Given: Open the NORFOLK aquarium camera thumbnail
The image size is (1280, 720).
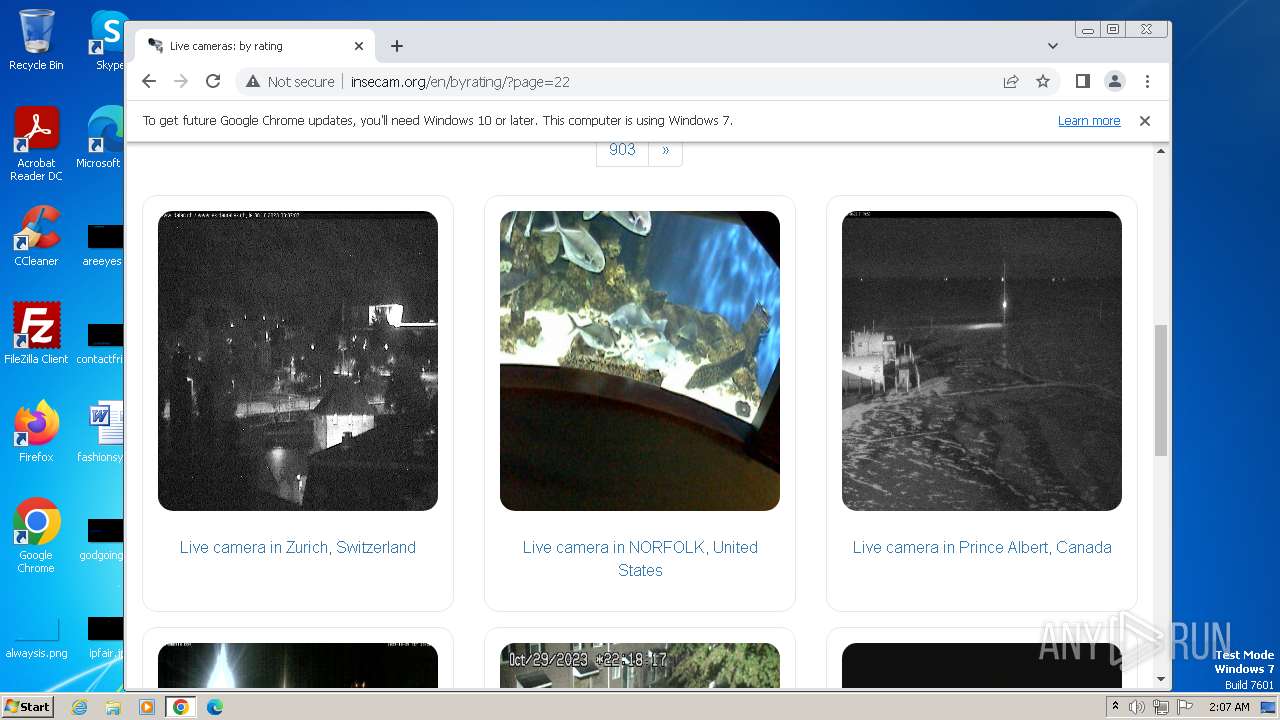Looking at the screenshot, I should [640, 361].
